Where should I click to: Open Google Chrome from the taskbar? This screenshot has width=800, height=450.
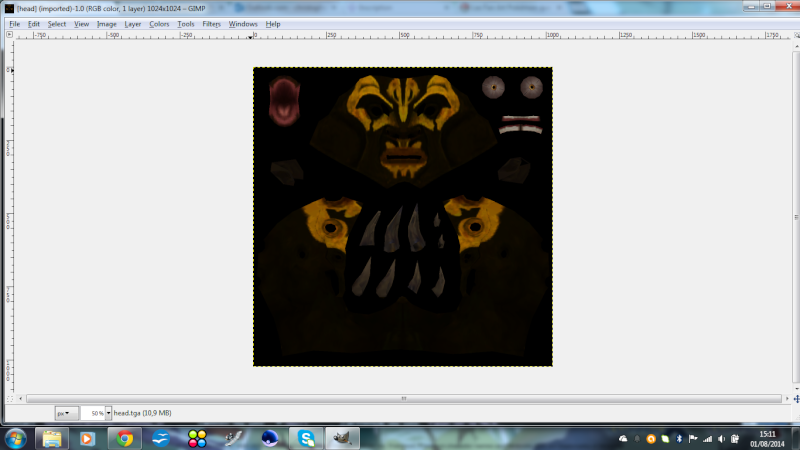click(x=124, y=439)
